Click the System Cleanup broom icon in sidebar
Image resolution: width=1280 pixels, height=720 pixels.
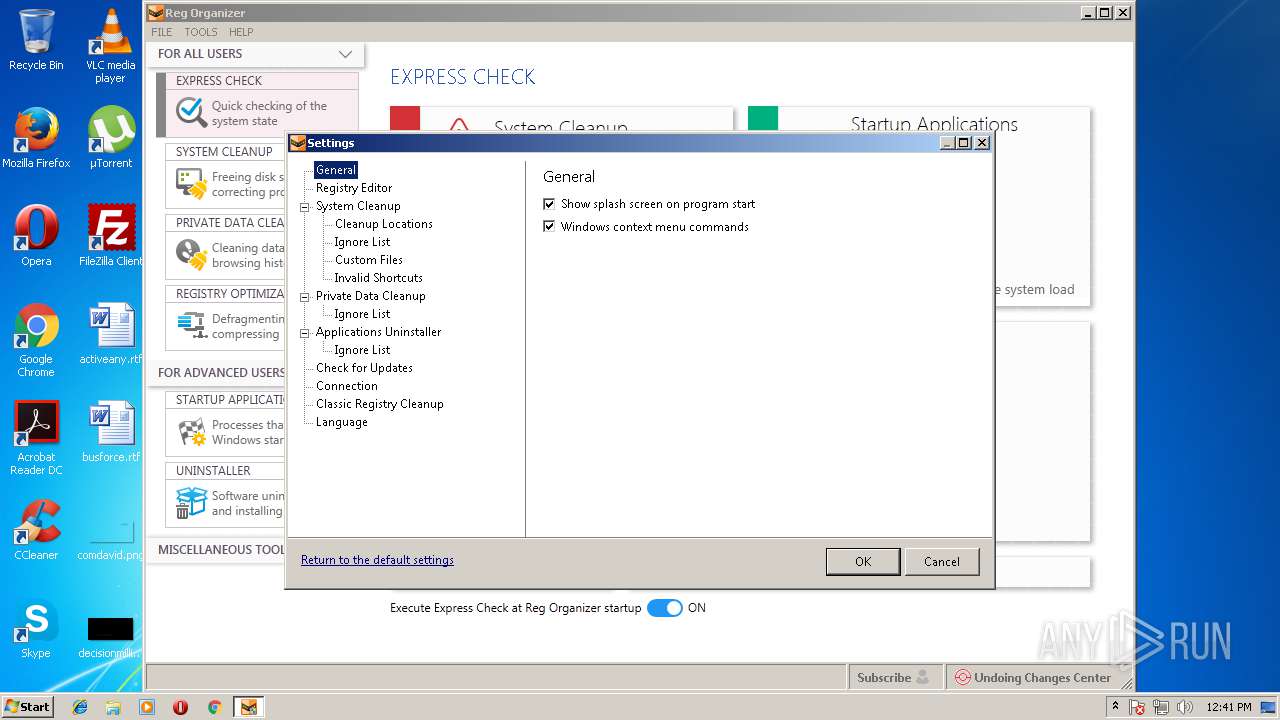[191, 184]
